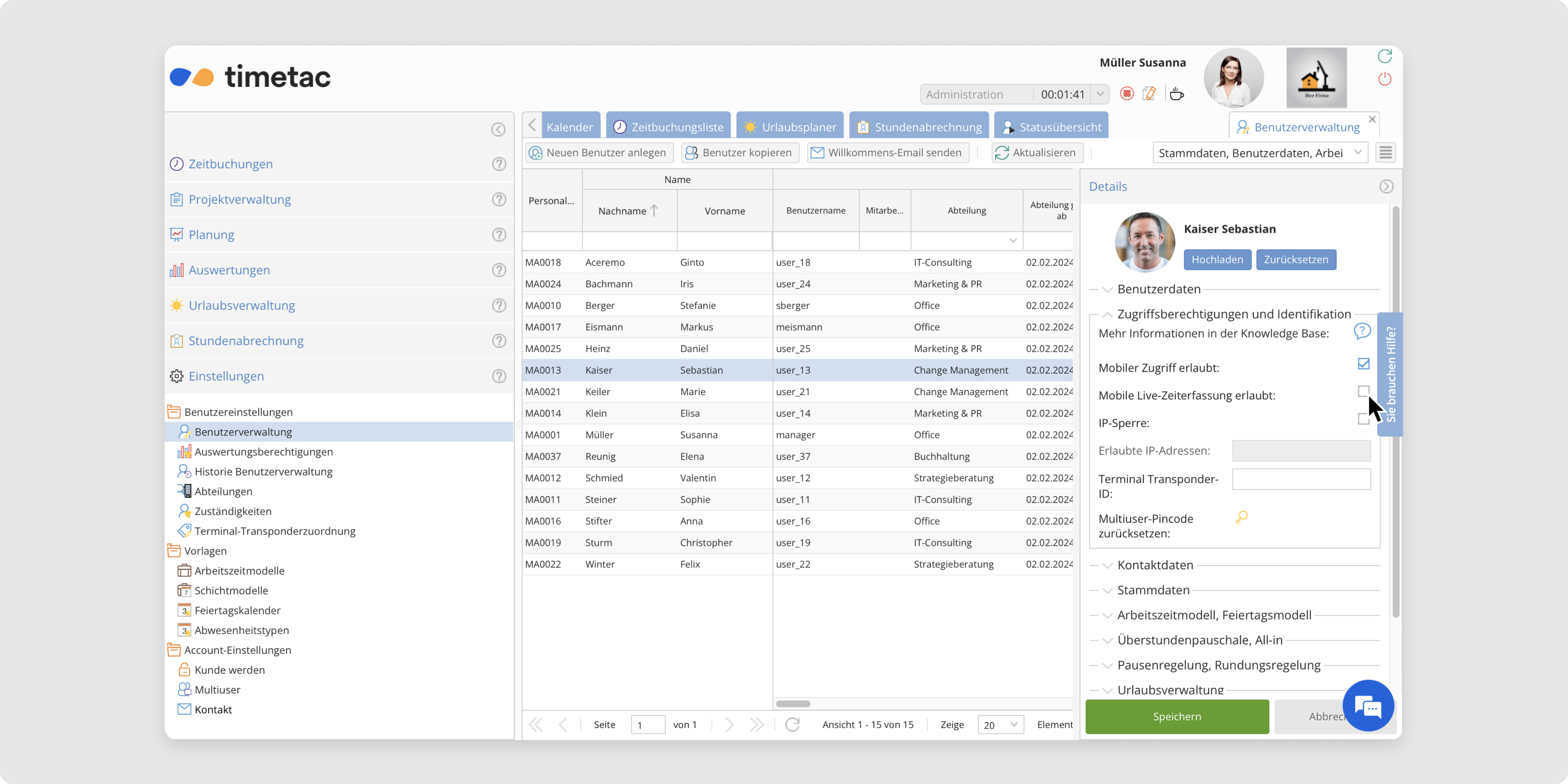Image resolution: width=1568 pixels, height=784 pixels.
Task: Enable the IP-Sperre checkbox
Action: [x=1363, y=419]
